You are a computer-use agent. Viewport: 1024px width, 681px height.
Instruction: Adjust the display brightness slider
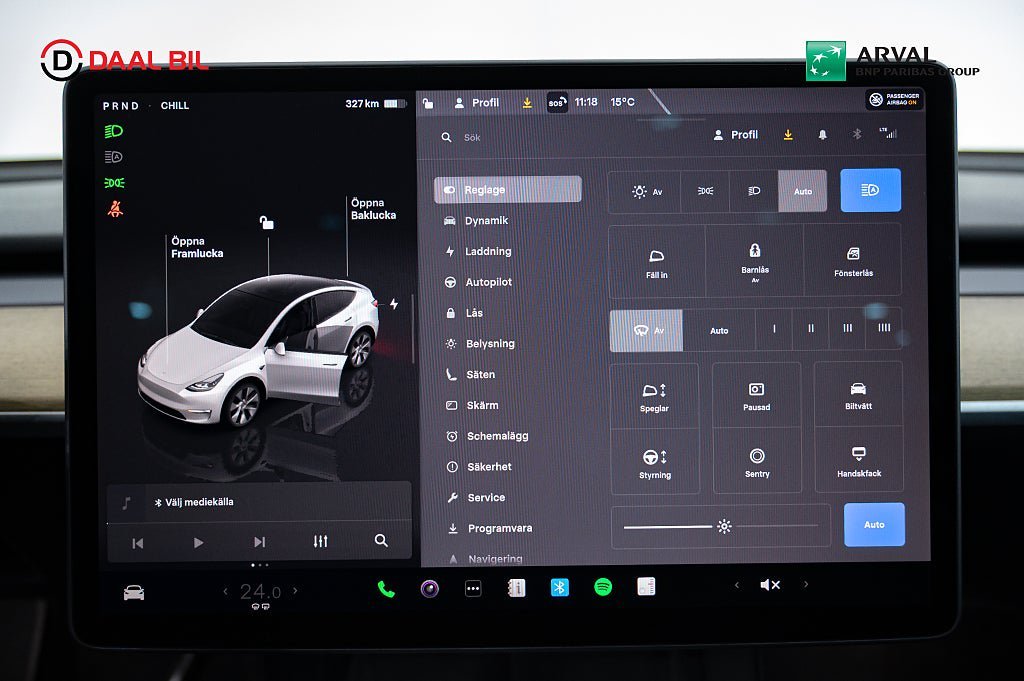click(722, 526)
